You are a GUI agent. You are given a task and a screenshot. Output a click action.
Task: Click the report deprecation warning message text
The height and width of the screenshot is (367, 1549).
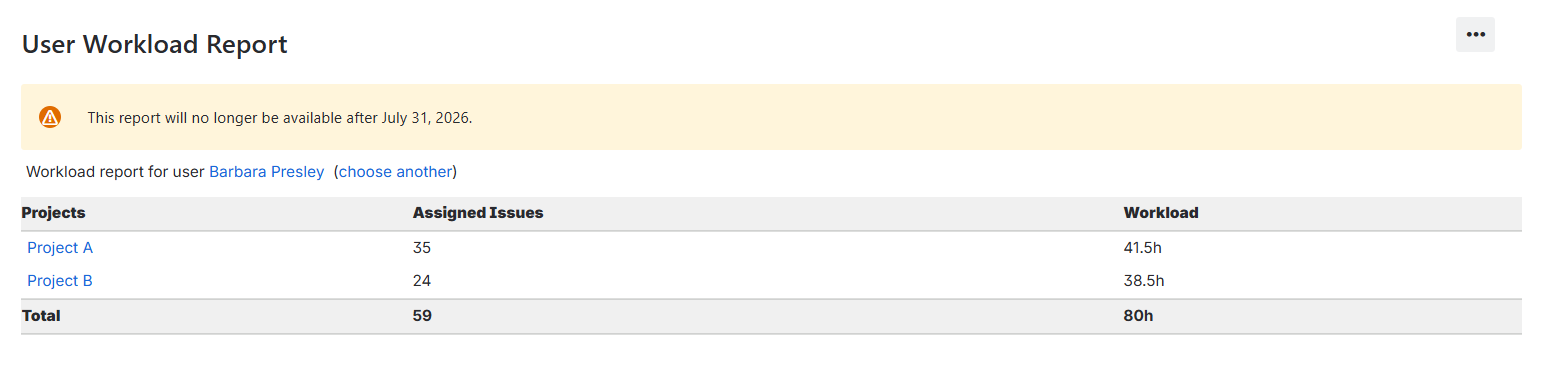coord(280,118)
